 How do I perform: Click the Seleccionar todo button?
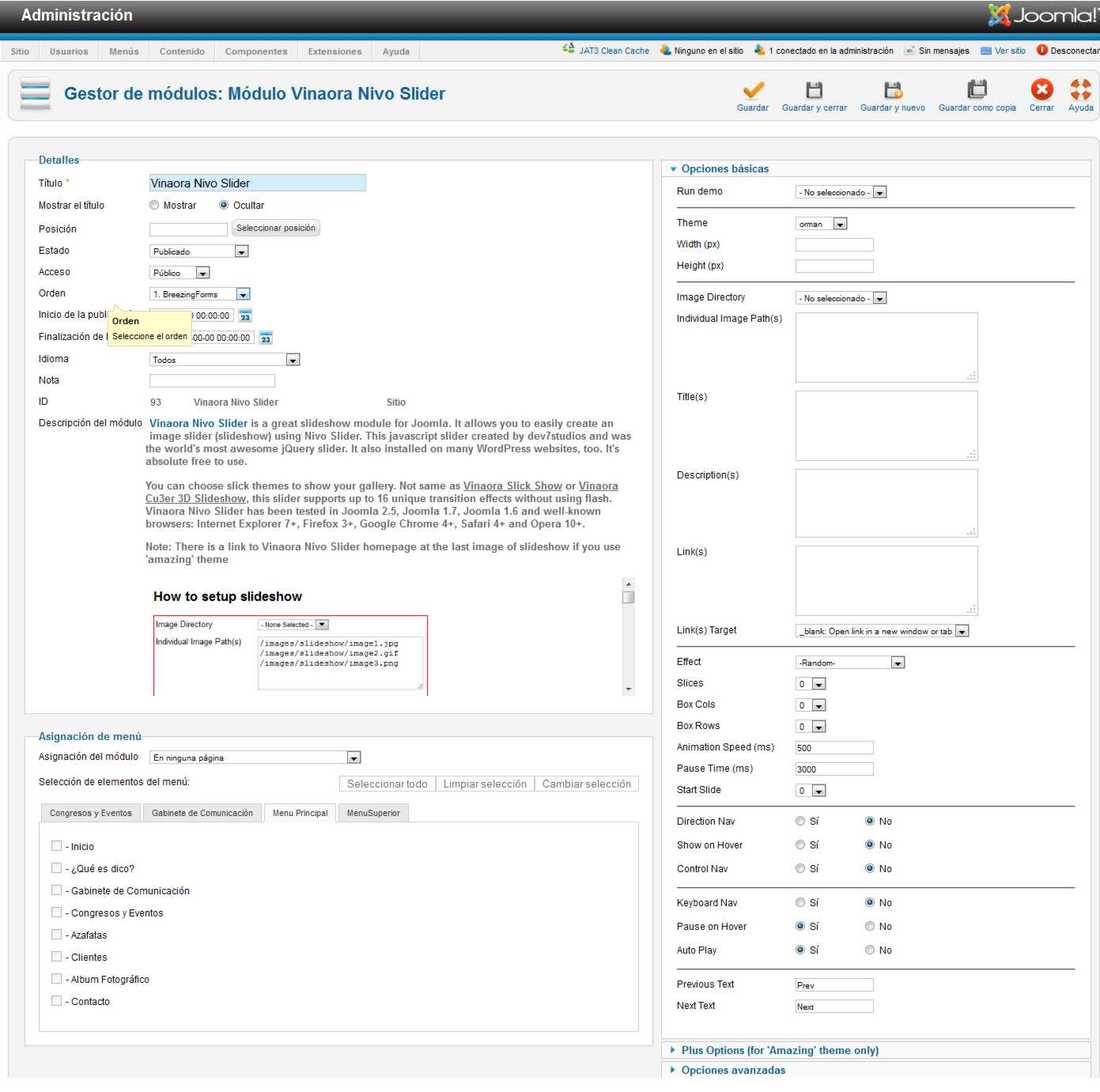pyautogui.click(x=387, y=785)
